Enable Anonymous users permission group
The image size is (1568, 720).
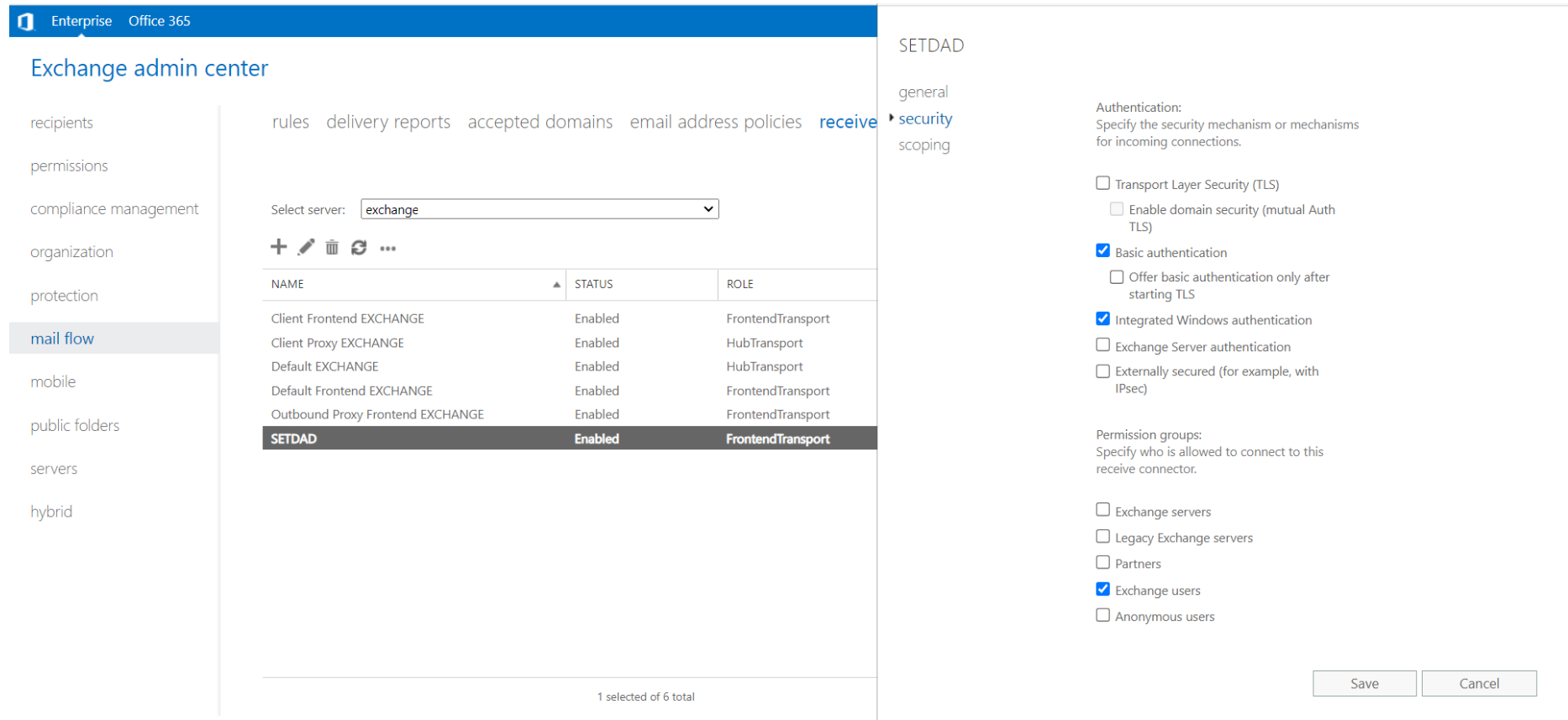(1102, 616)
